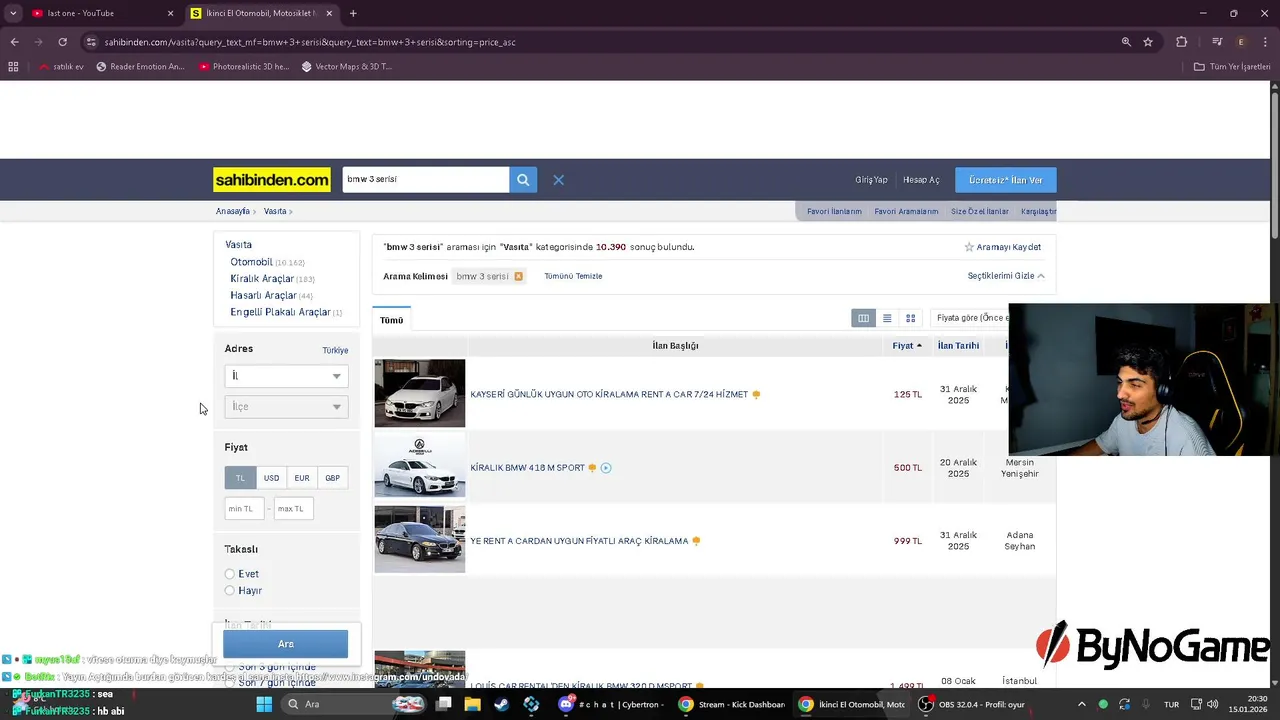Viewport: 1280px width, 720px height.
Task: Open the Fiyata göre sorting dropdown
Action: point(970,318)
